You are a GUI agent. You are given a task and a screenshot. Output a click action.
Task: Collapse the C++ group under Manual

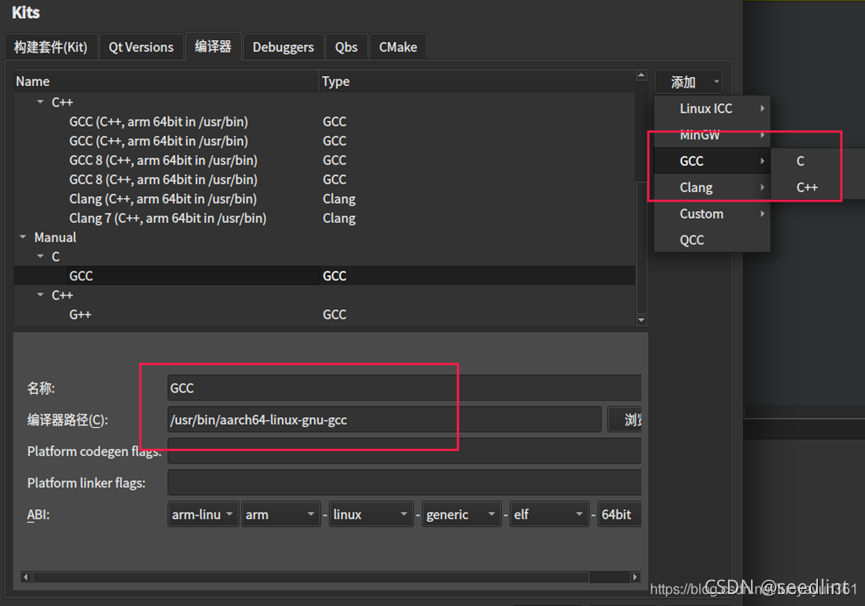click(x=40, y=295)
